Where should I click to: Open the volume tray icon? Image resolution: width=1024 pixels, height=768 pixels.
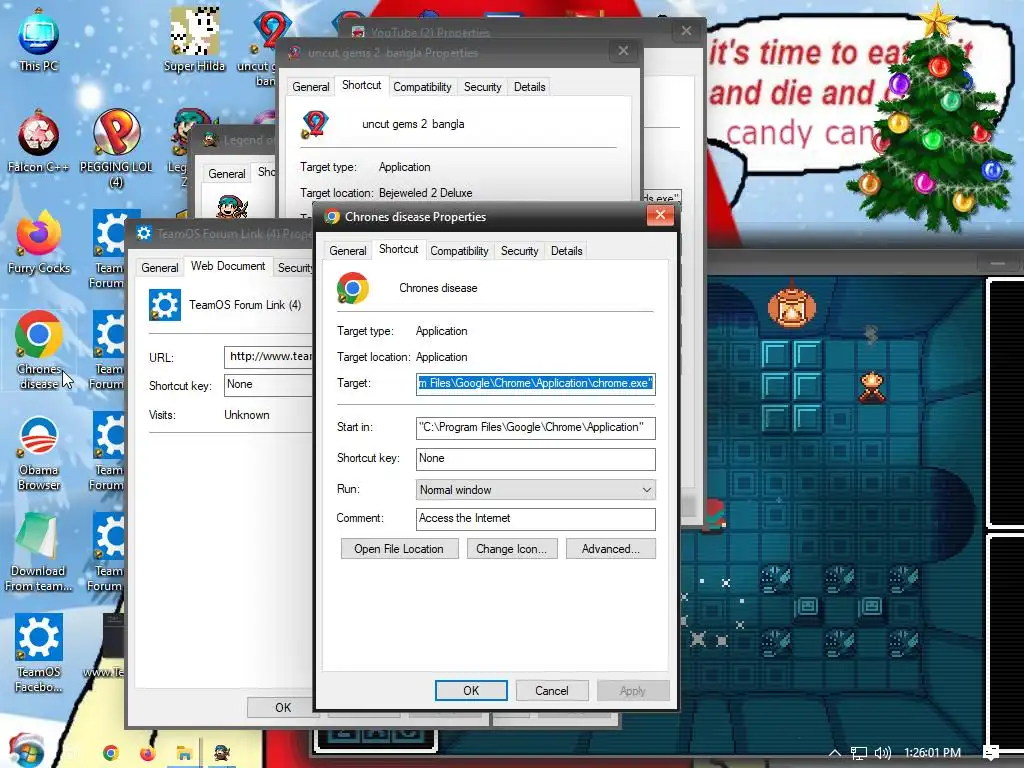click(x=882, y=753)
